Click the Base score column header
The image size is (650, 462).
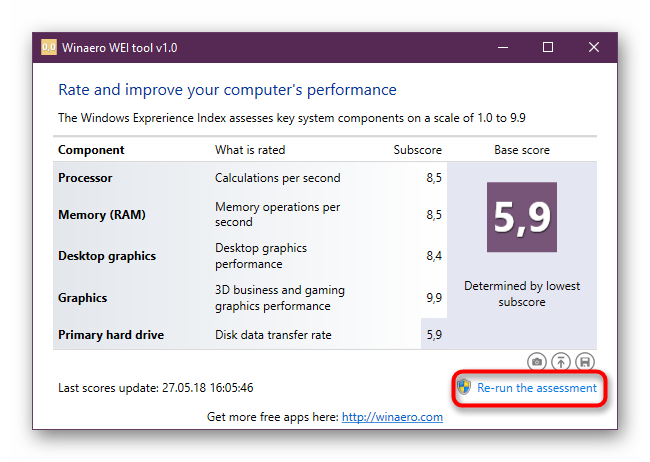point(521,150)
